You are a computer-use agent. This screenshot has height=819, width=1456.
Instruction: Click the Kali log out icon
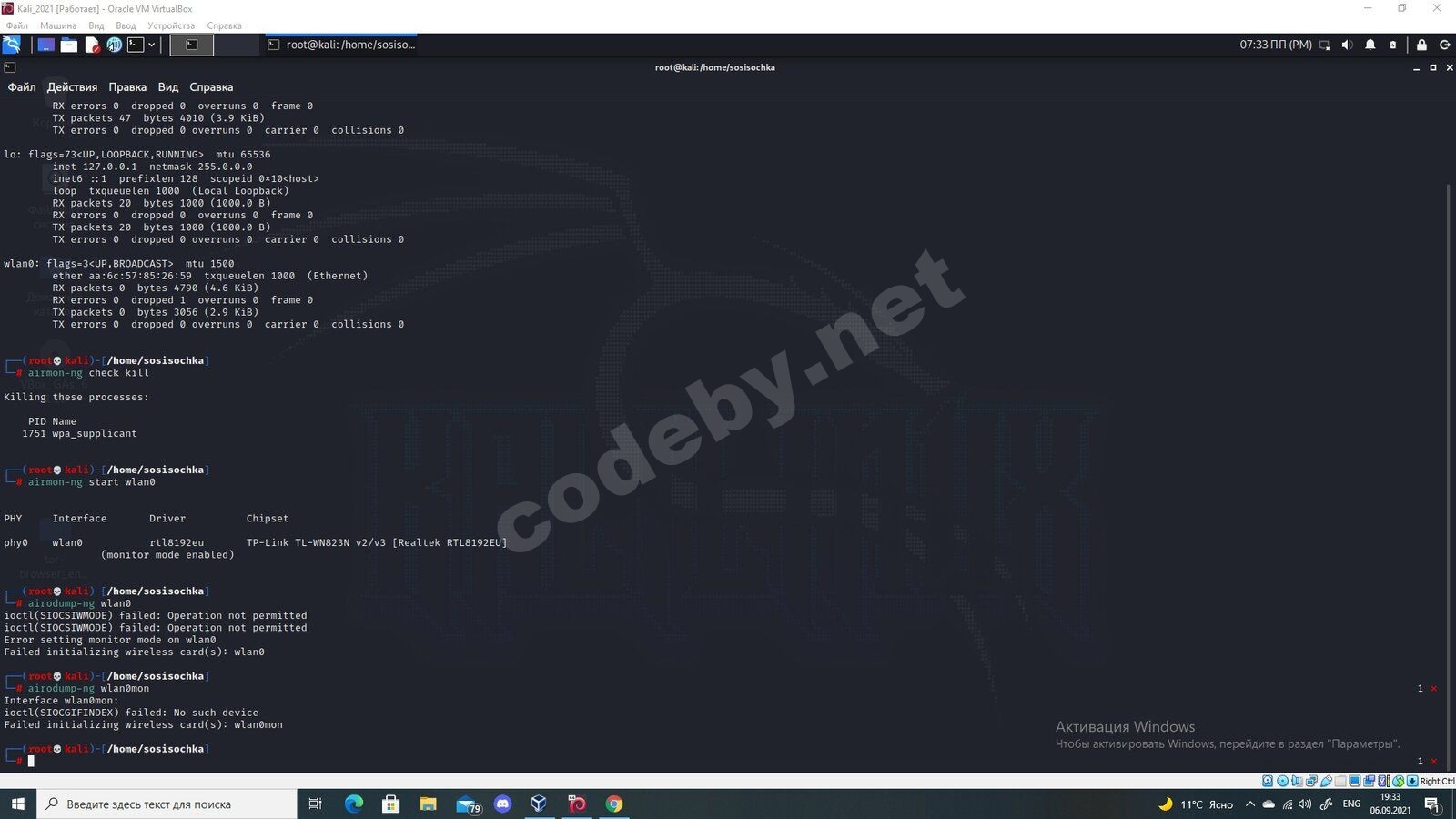1444,45
